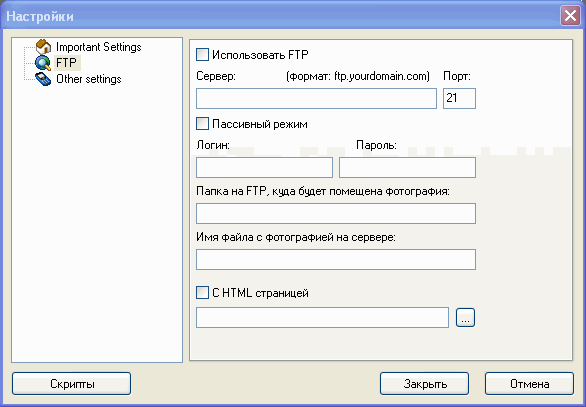The width and height of the screenshot is (586, 407).
Task: Click the FTP globe magnifier icon
Action: tap(43, 63)
